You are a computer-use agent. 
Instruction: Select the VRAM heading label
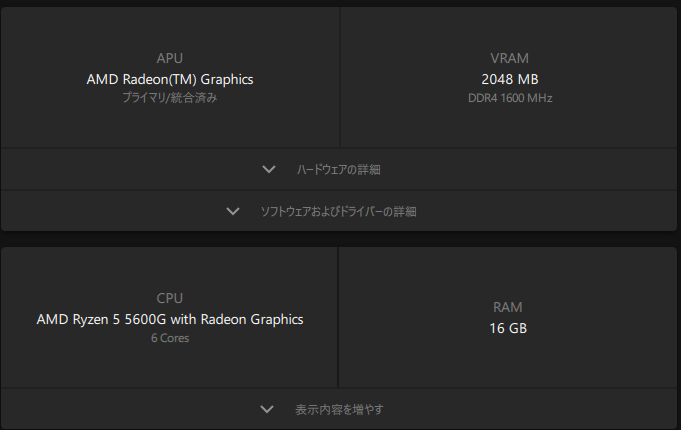pos(509,58)
